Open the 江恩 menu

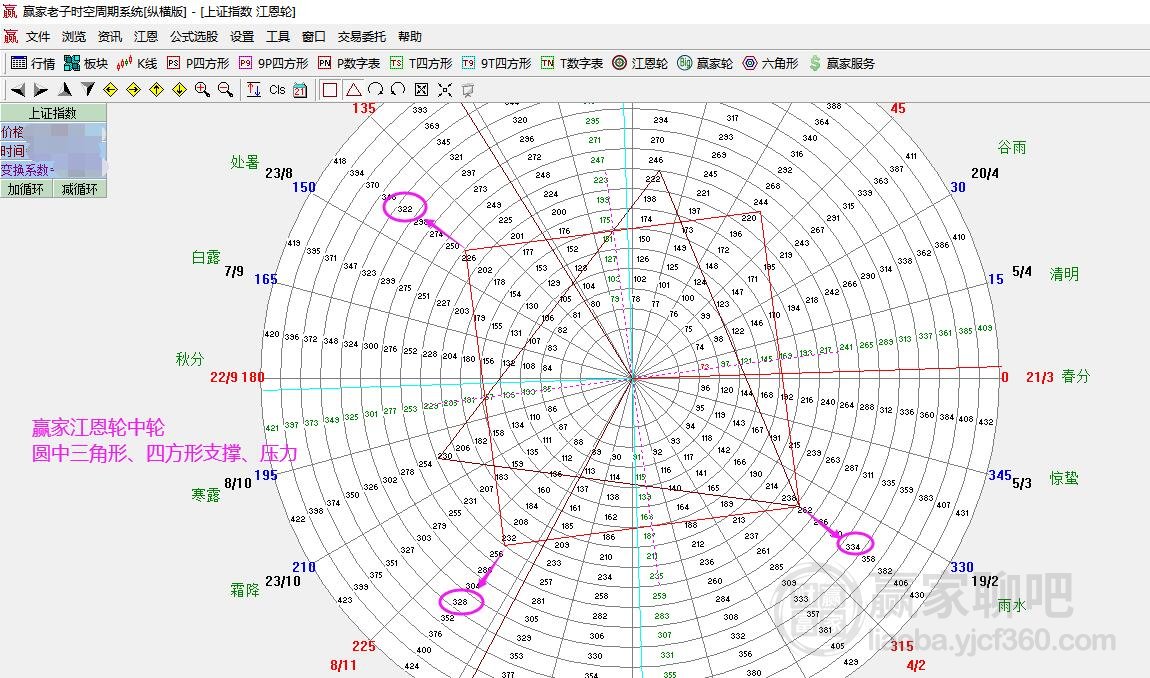(146, 37)
